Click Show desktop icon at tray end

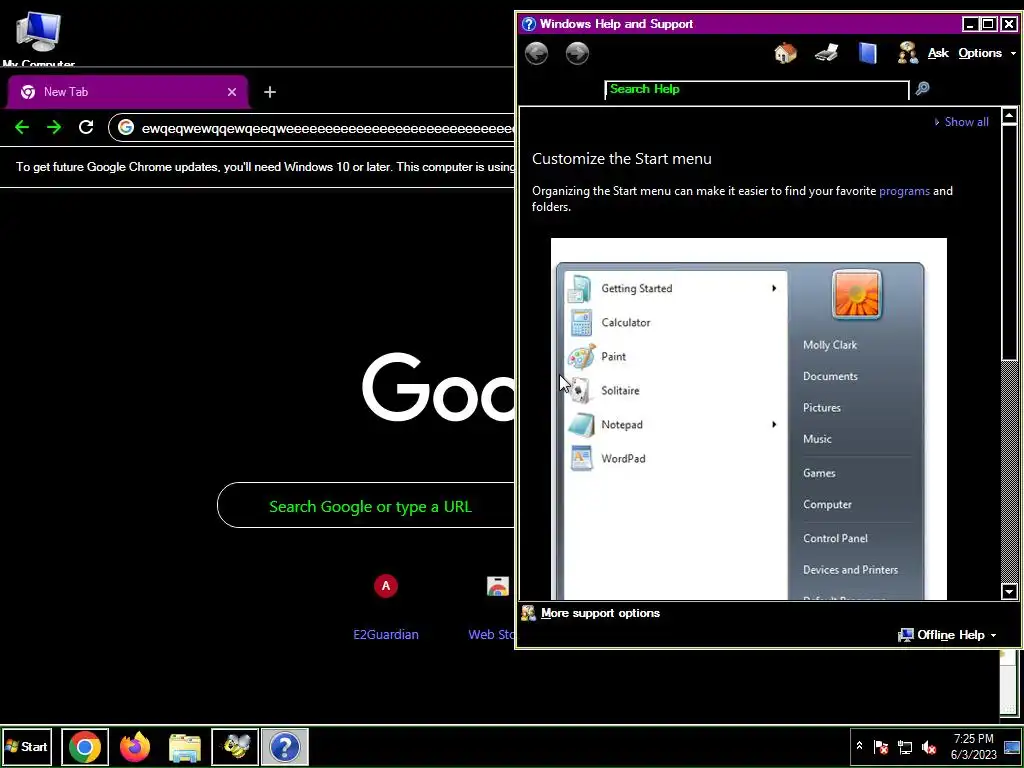coord(1012,746)
